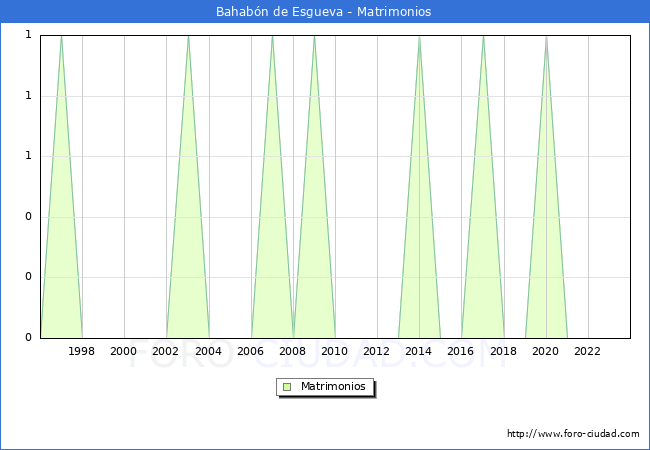Click the 2012 x-axis year label
Image resolution: width=650 pixels, height=450 pixels.
(x=377, y=351)
